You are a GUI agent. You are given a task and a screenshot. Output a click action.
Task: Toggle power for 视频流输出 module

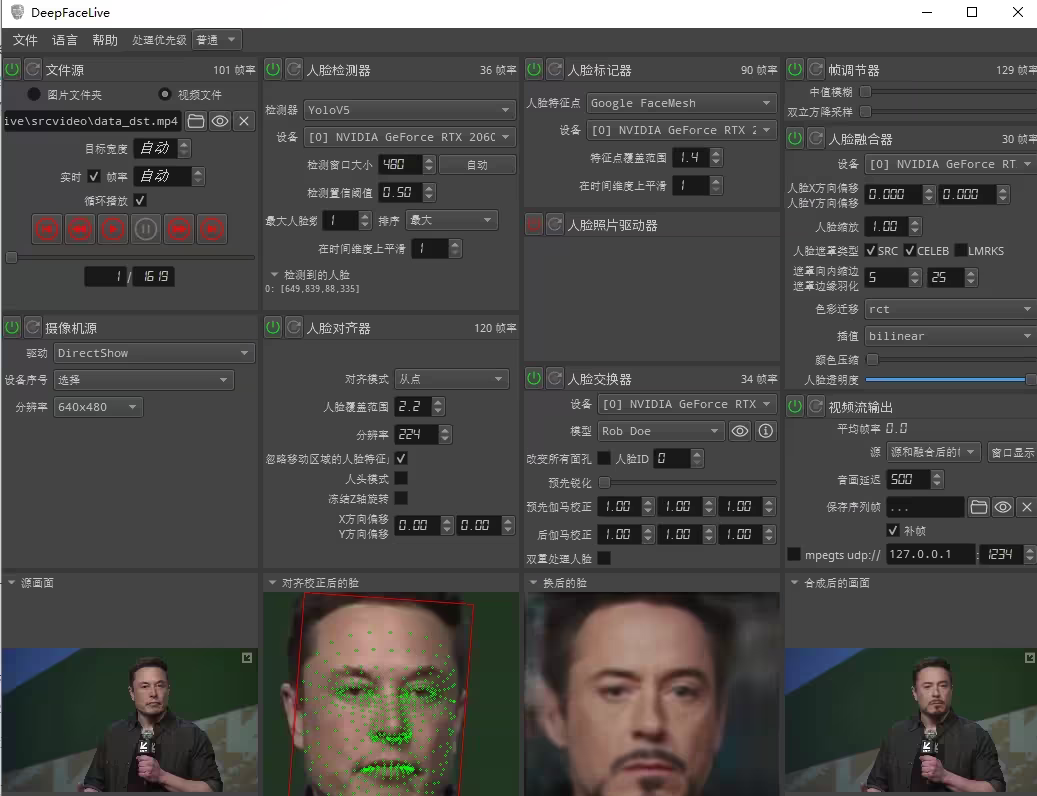(795, 407)
